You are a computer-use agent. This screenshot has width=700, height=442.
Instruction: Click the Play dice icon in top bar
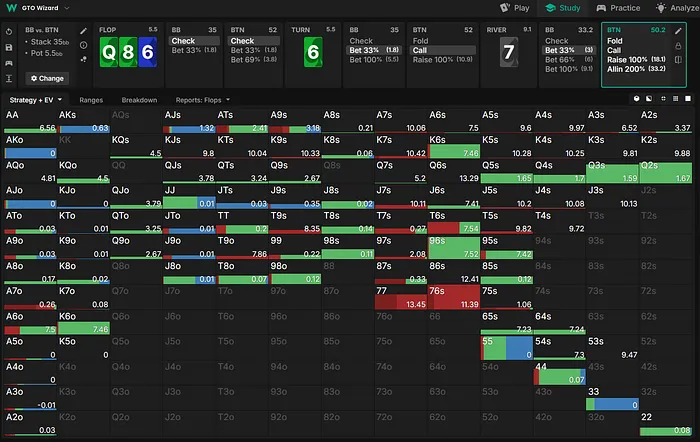click(505, 8)
